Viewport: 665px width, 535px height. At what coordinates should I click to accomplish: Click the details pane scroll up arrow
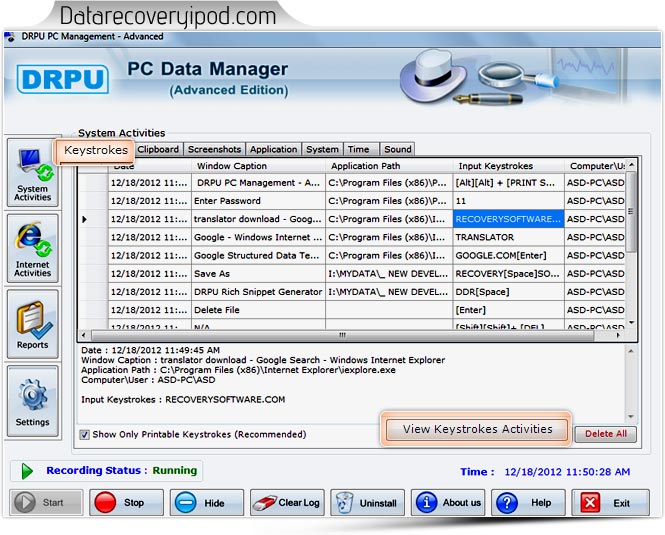(x=631, y=351)
